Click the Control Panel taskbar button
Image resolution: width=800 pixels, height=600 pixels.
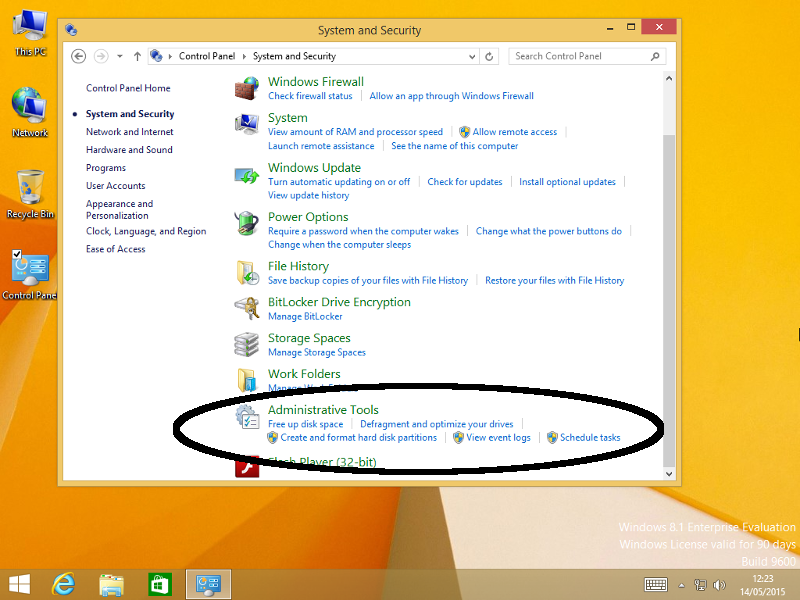208,585
